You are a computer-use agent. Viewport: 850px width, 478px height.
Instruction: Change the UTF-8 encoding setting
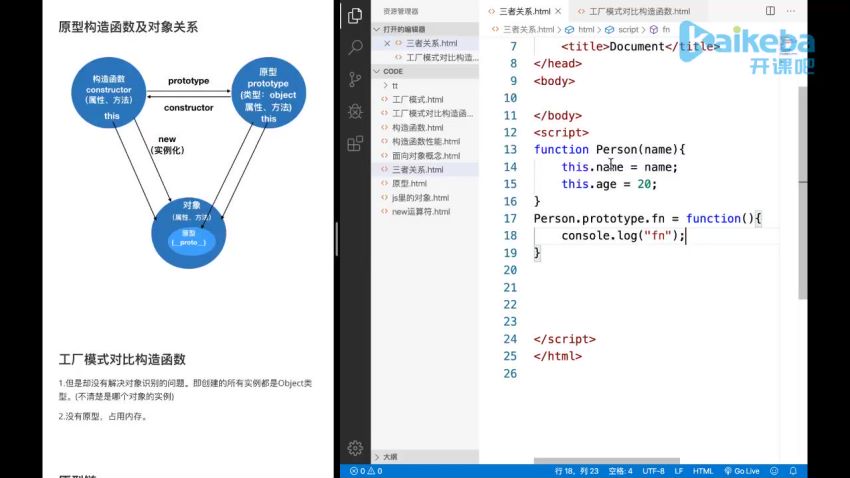(653, 471)
